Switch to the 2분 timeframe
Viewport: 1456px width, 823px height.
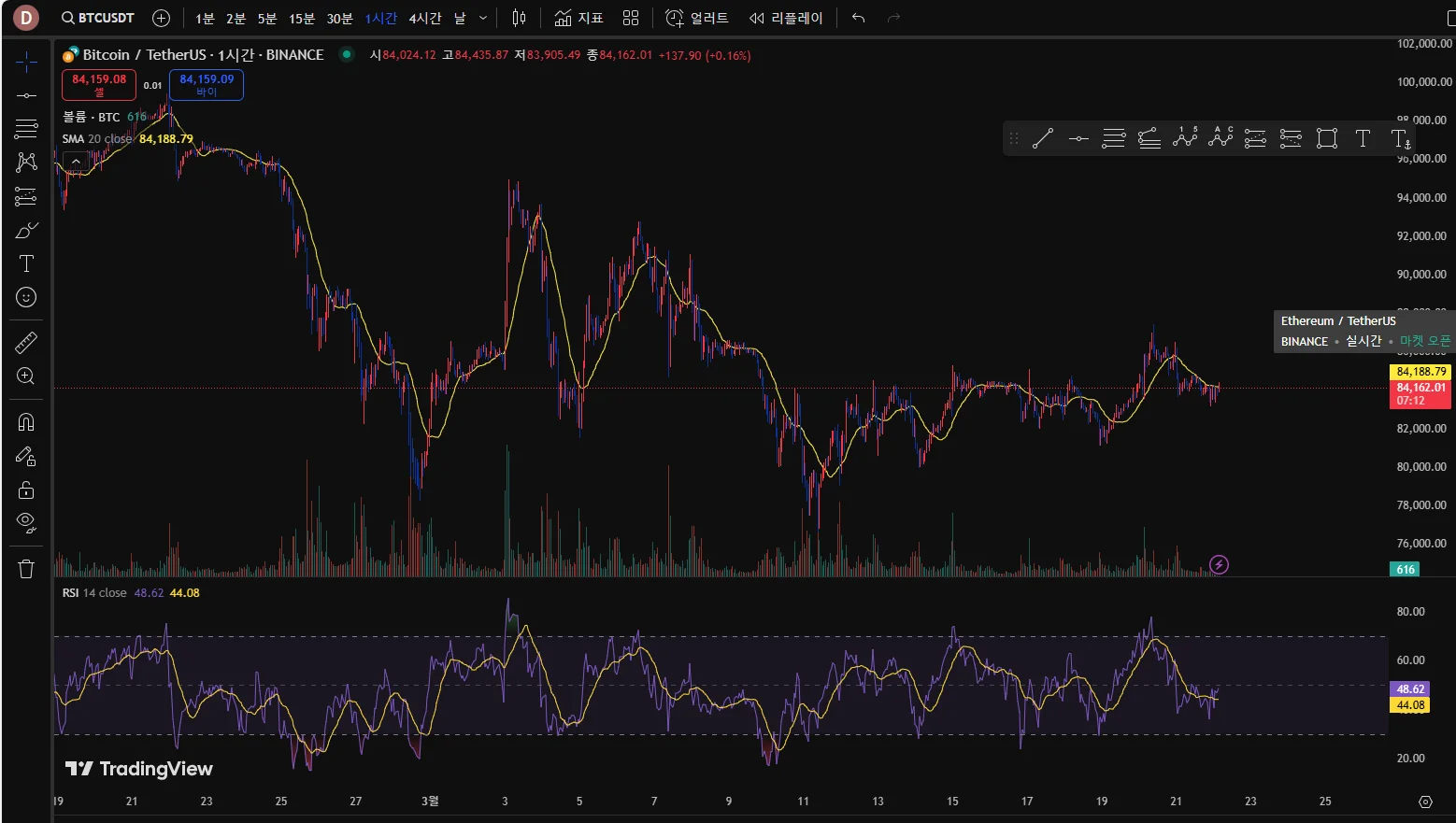236,19
